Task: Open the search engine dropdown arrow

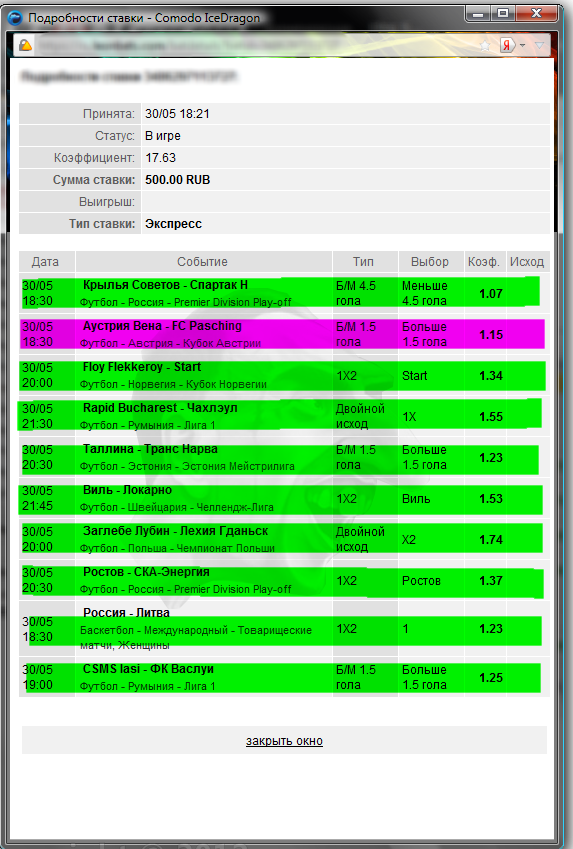Action: pyautogui.click(x=523, y=45)
